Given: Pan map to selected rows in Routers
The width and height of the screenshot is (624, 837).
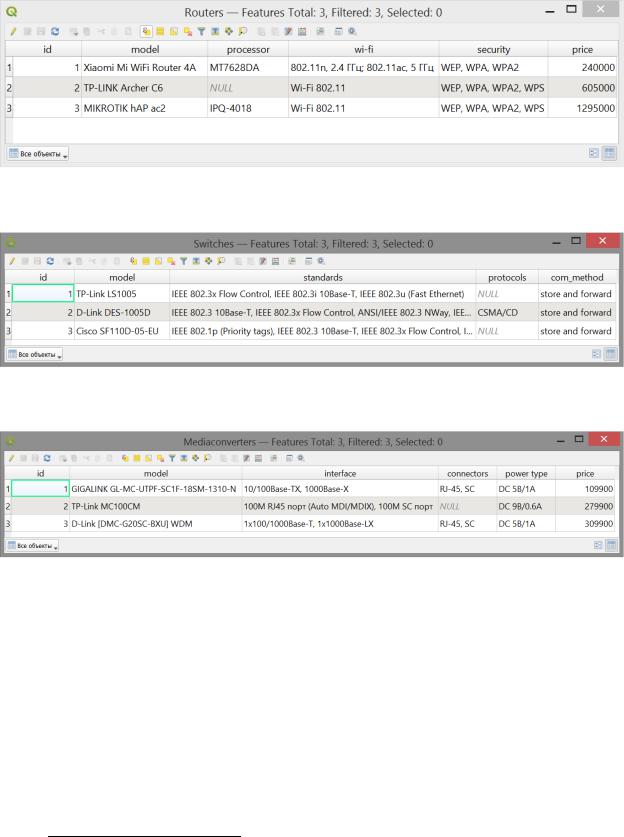Looking at the screenshot, I should tap(229, 31).
